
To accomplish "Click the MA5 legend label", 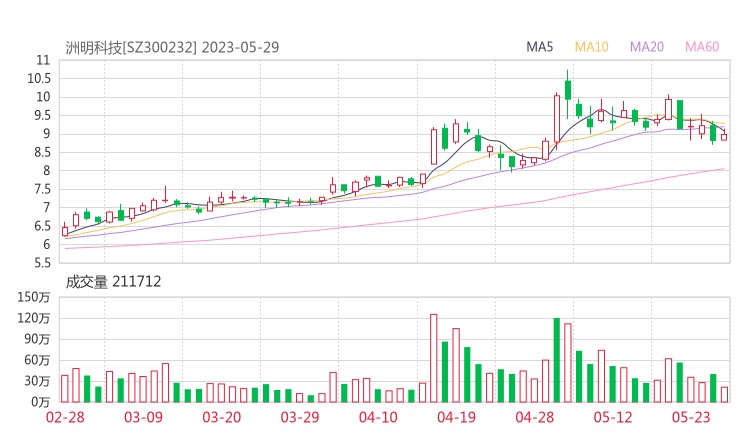I will 539,47.
